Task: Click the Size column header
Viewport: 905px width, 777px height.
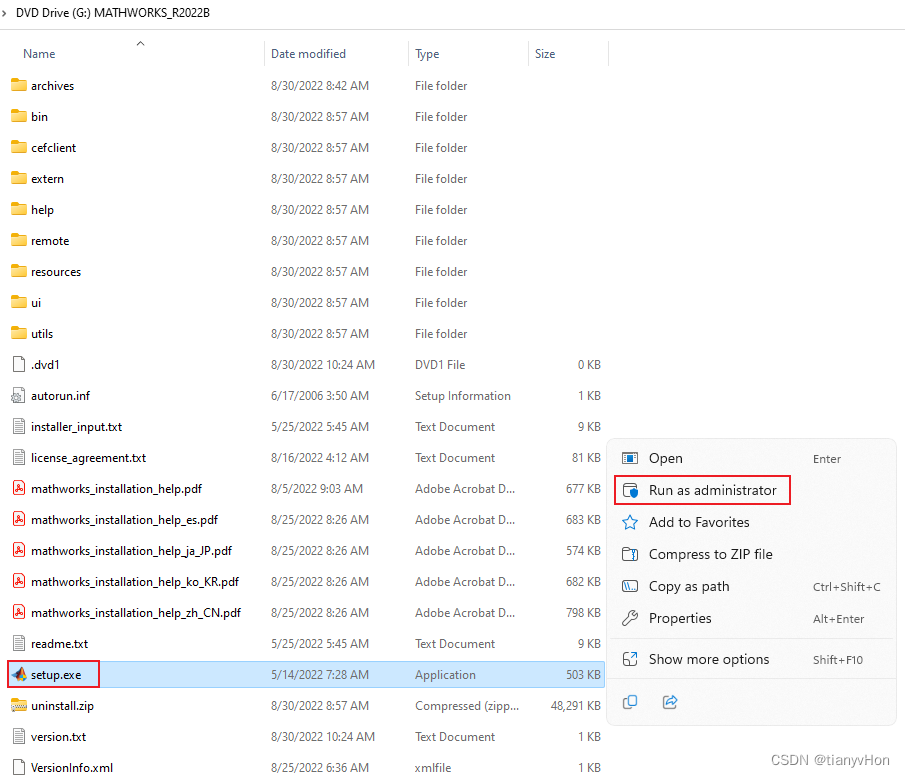Action: point(545,54)
